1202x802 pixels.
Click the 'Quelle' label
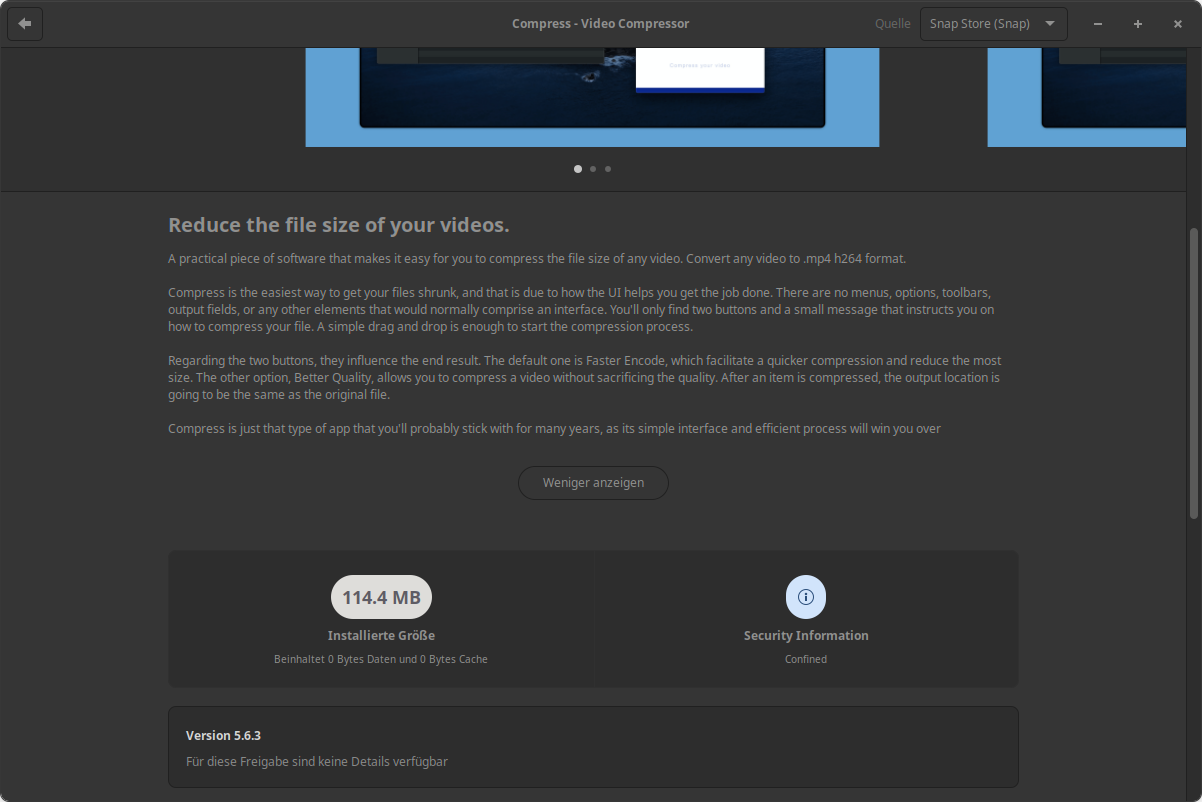pyautogui.click(x=892, y=24)
